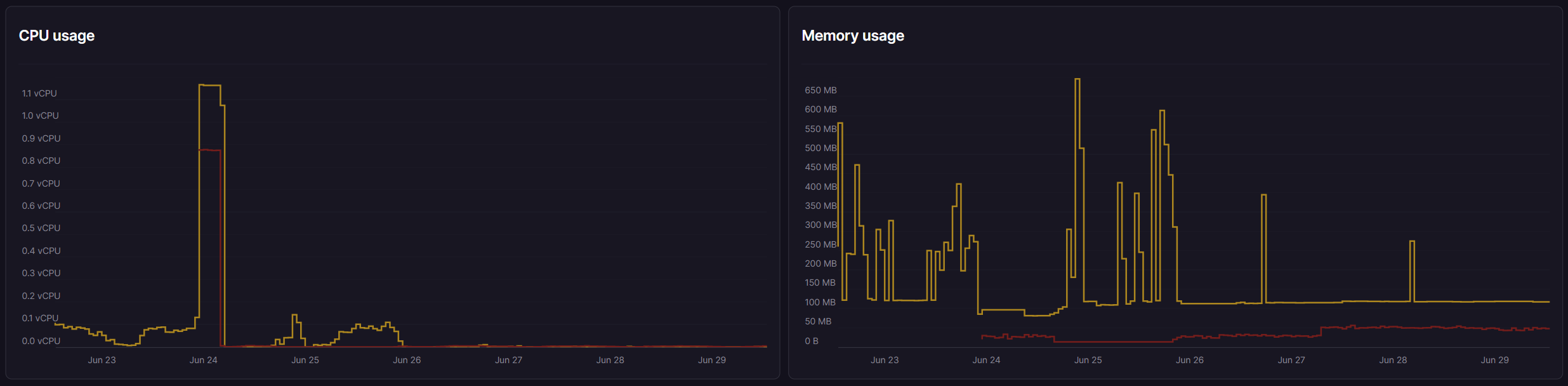
Task: Click the tallest yellow memory spike above 650 MB
Action: pos(1077,79)
